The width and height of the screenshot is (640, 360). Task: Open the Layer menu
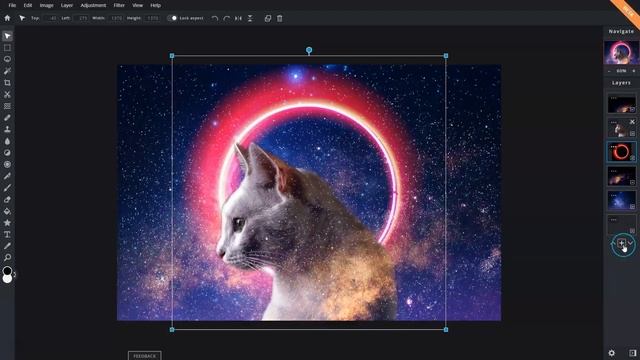coord(67,5)
